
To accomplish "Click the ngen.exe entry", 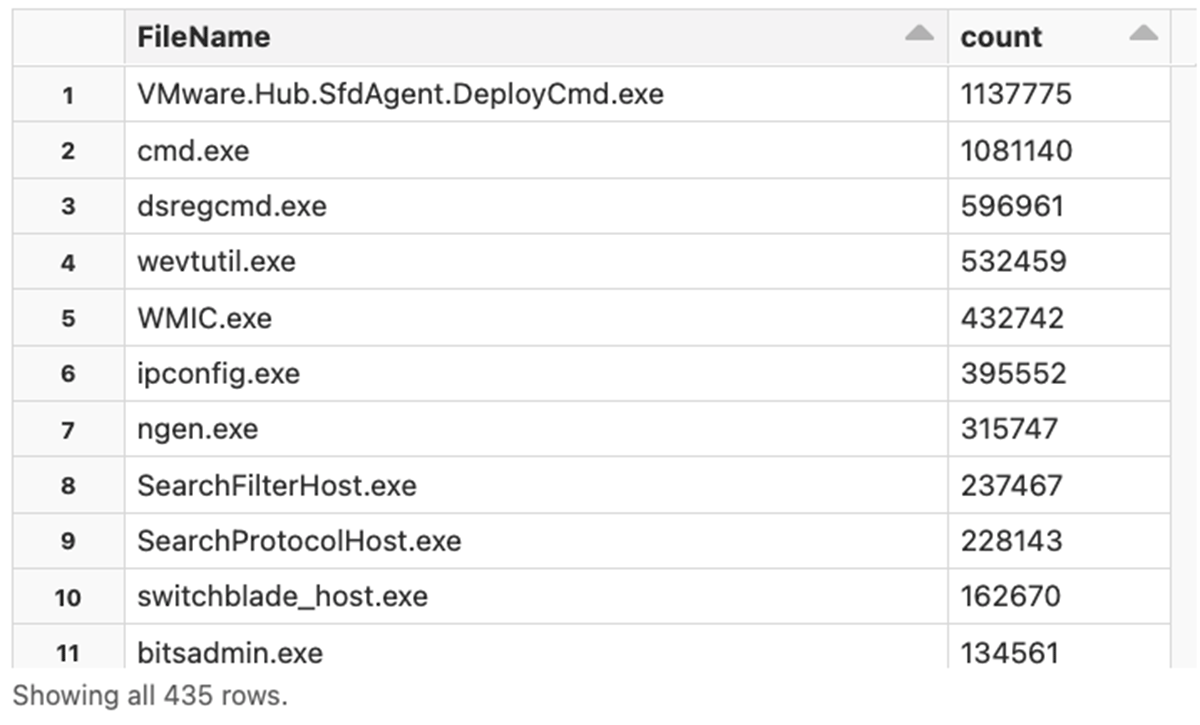I will pyautogui.click(x=197, y=430).
